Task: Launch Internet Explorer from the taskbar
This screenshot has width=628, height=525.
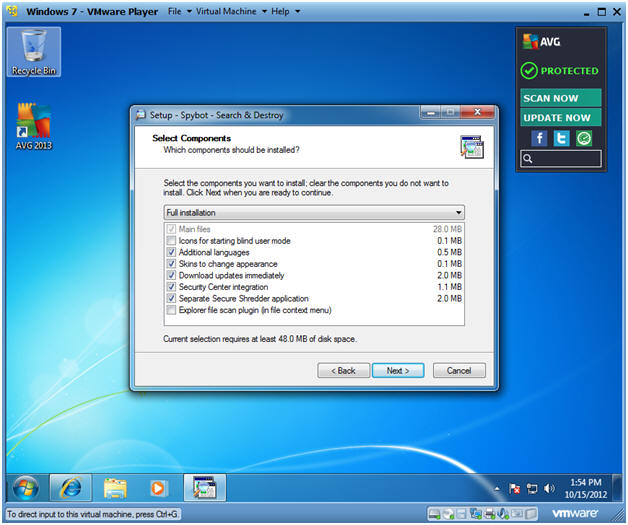Action: [71, 488]
